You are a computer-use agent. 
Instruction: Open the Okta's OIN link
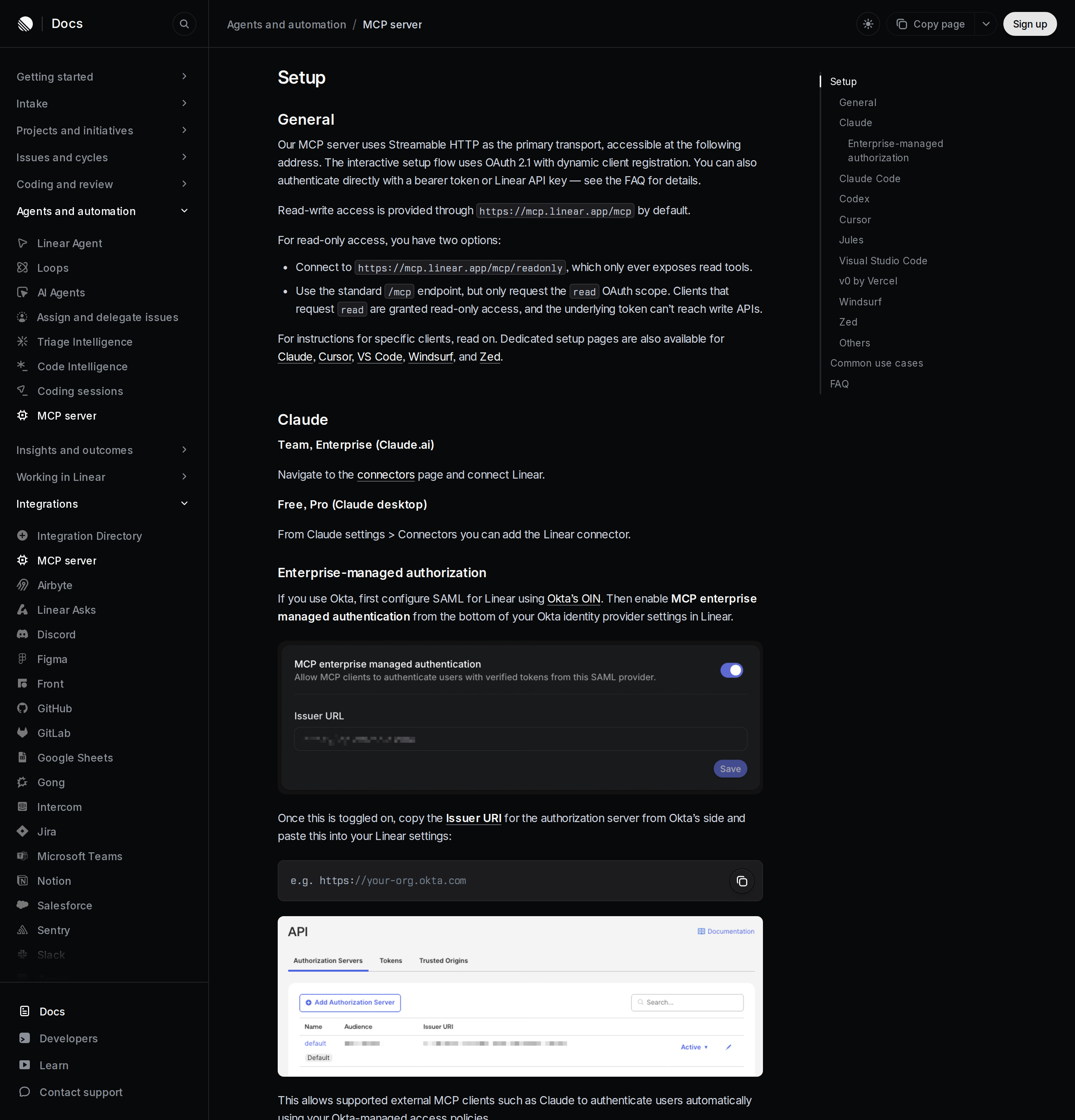(573, 598)
